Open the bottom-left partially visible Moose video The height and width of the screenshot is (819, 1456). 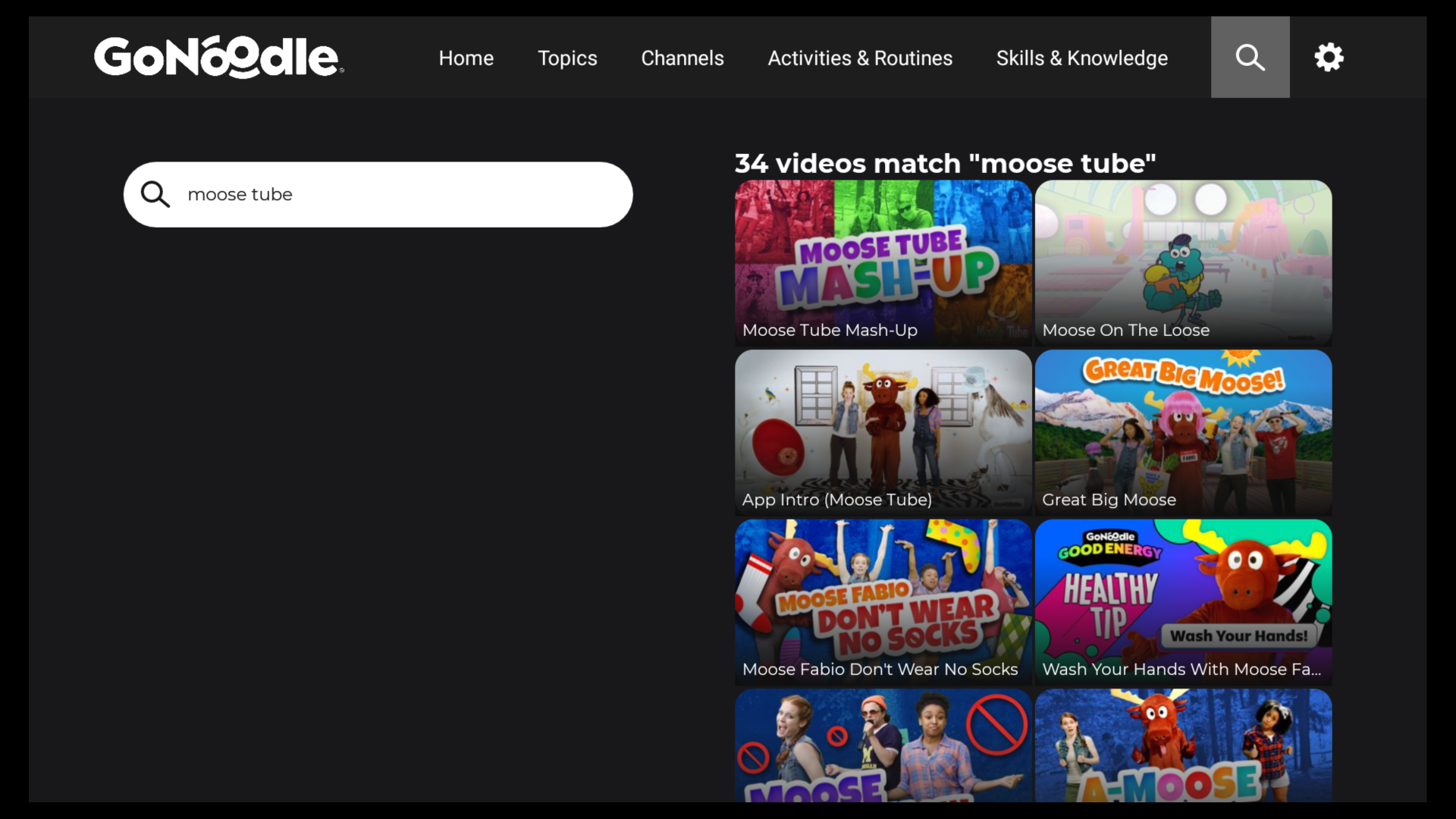[882, 747]
